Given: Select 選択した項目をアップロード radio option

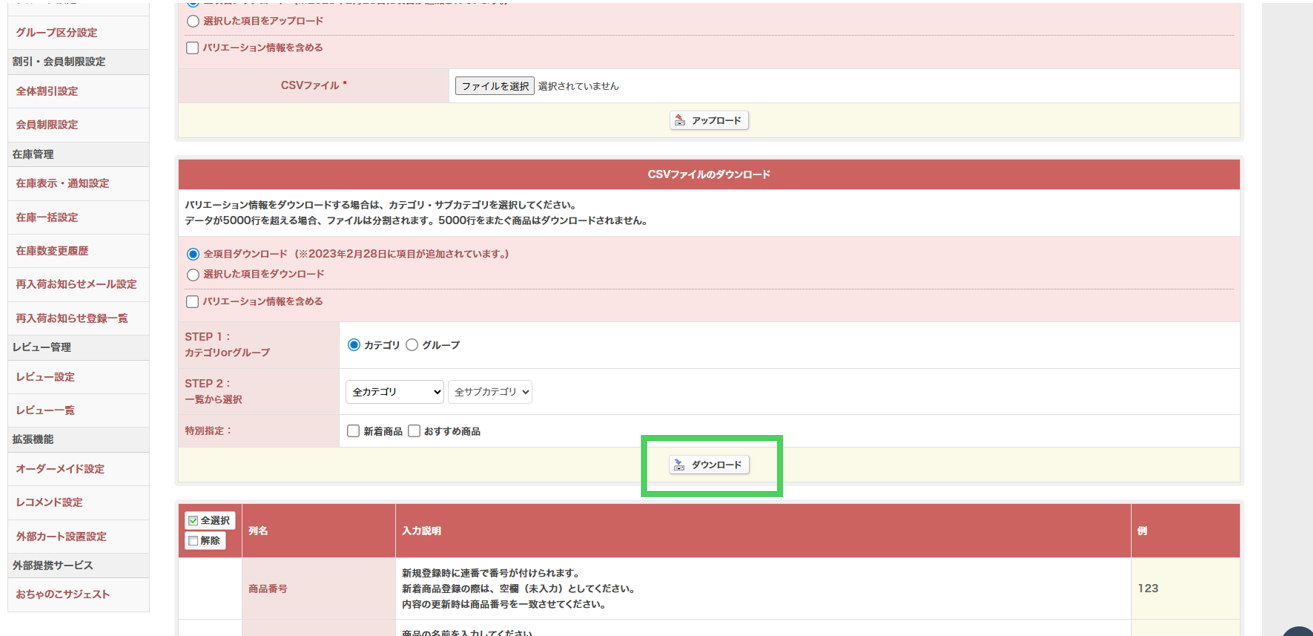Looking at the screenshot, I should click(x=193, y=21).
